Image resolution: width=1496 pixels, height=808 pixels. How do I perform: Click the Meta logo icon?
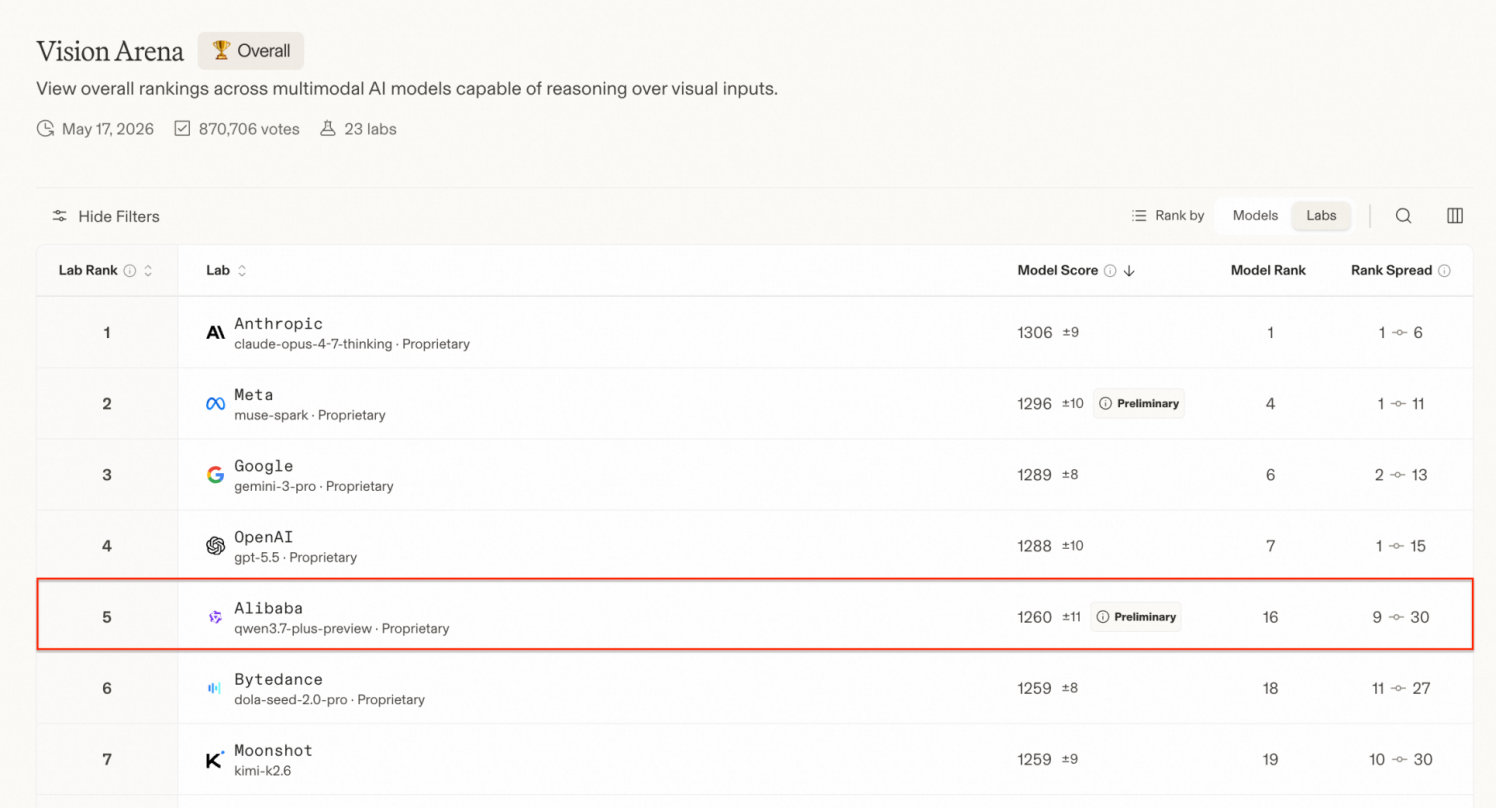coord(215,404)
